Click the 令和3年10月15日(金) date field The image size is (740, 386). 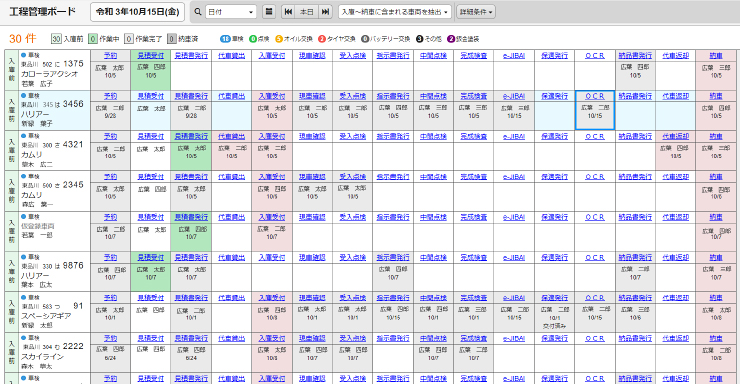[x=137, y=12]
